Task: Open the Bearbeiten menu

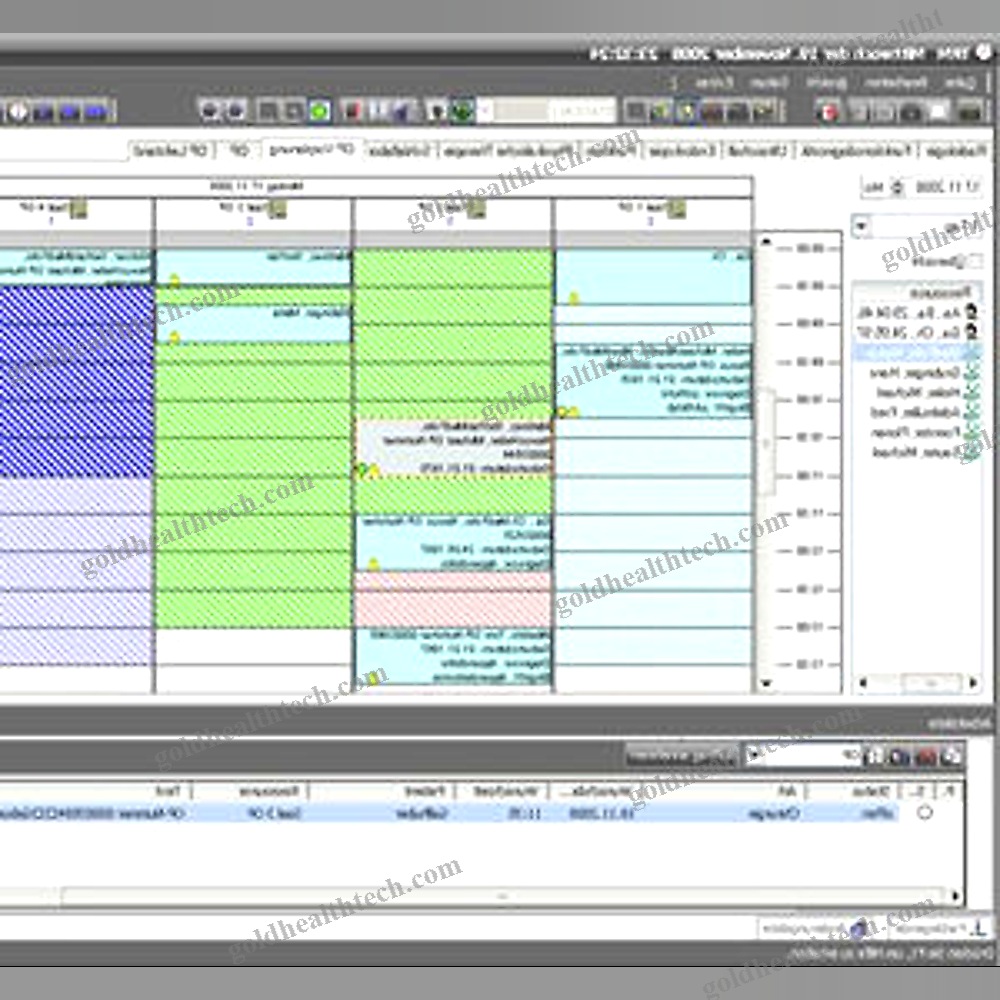Action: 897,82
